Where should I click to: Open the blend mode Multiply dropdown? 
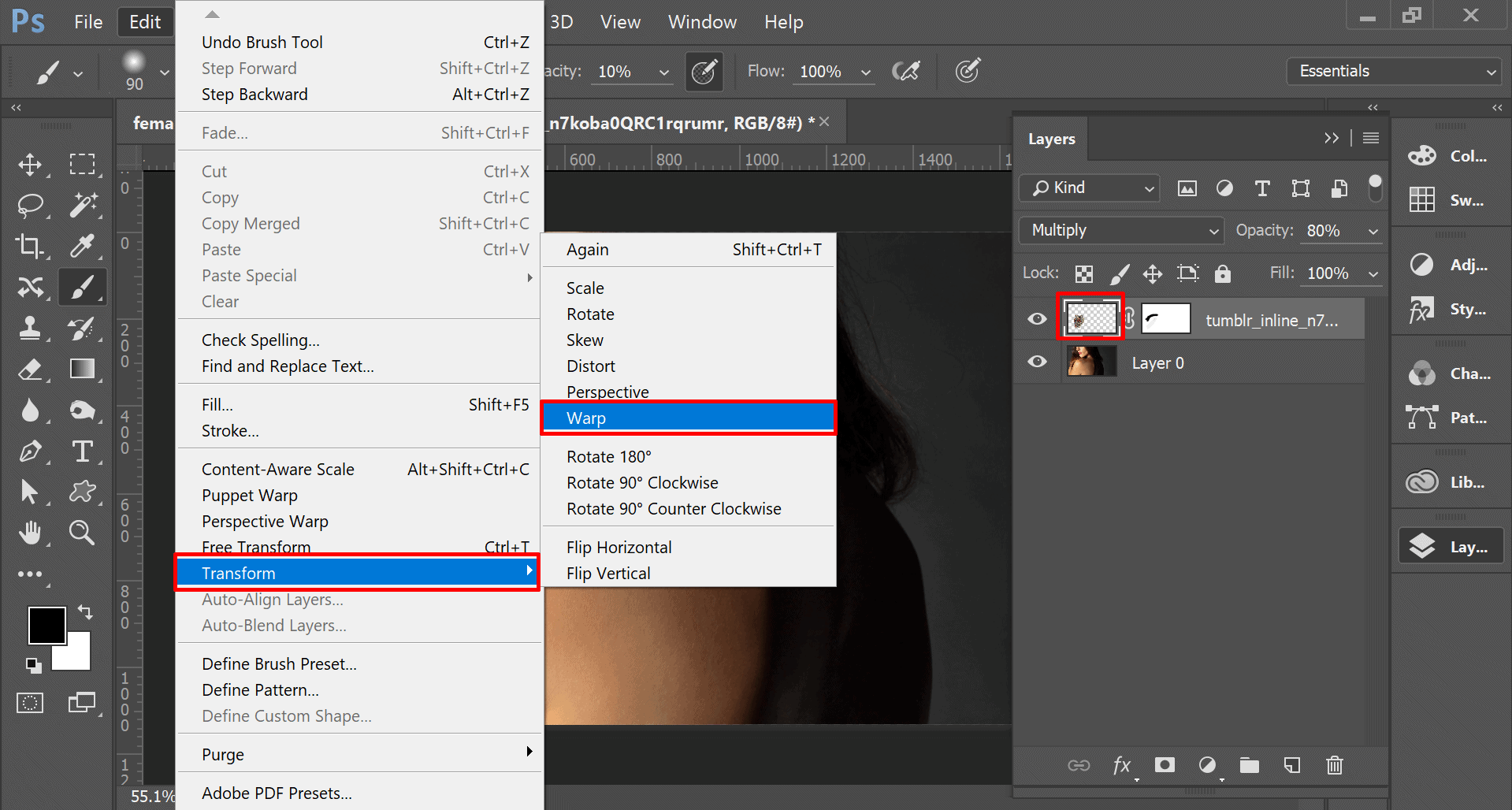coord(1121,231)
